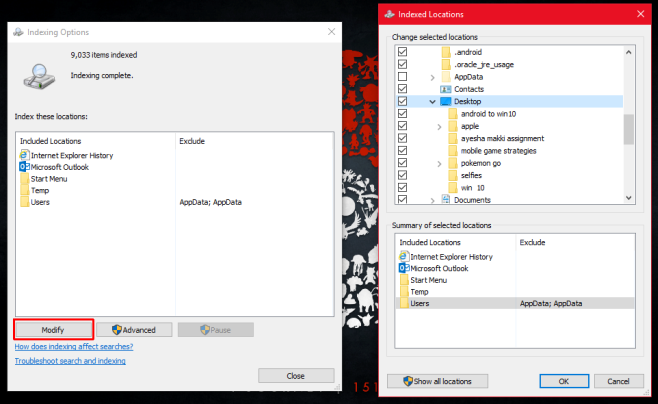Click the selfies folder icon
Screen dimensions: 658x404
pos(452,175)
